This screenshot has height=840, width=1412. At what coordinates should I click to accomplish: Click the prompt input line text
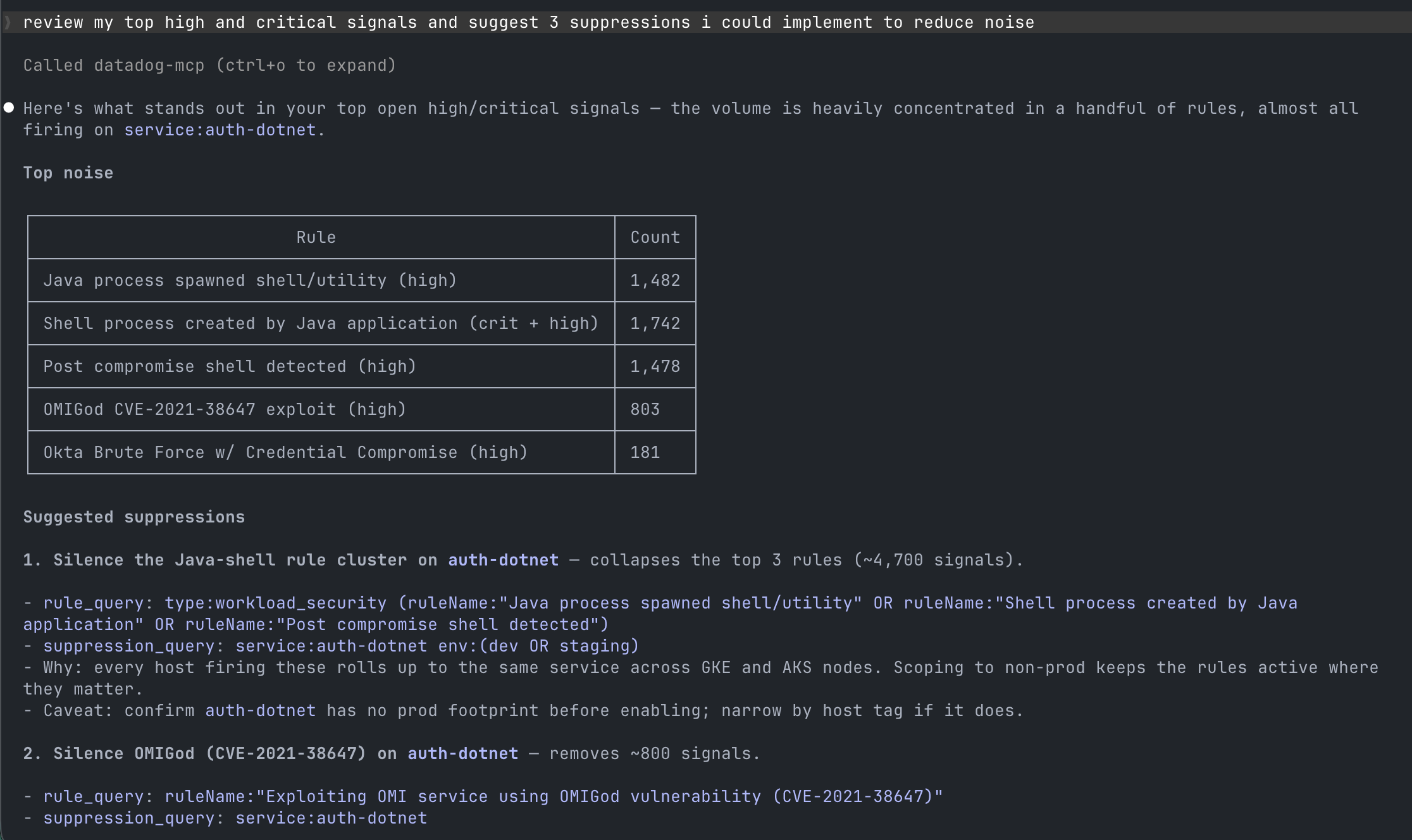tap(528, 23)
